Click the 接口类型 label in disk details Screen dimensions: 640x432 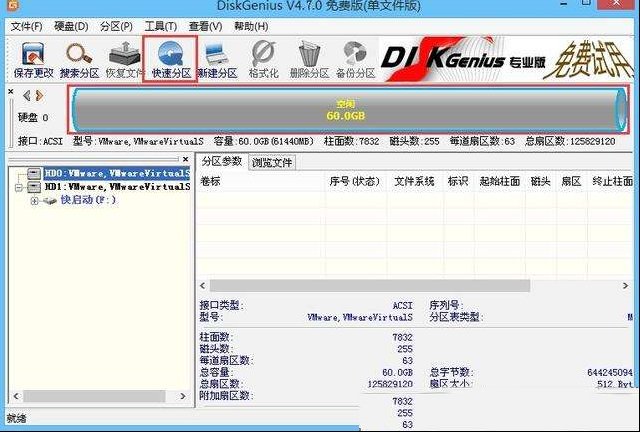click(x=221, y=305)
